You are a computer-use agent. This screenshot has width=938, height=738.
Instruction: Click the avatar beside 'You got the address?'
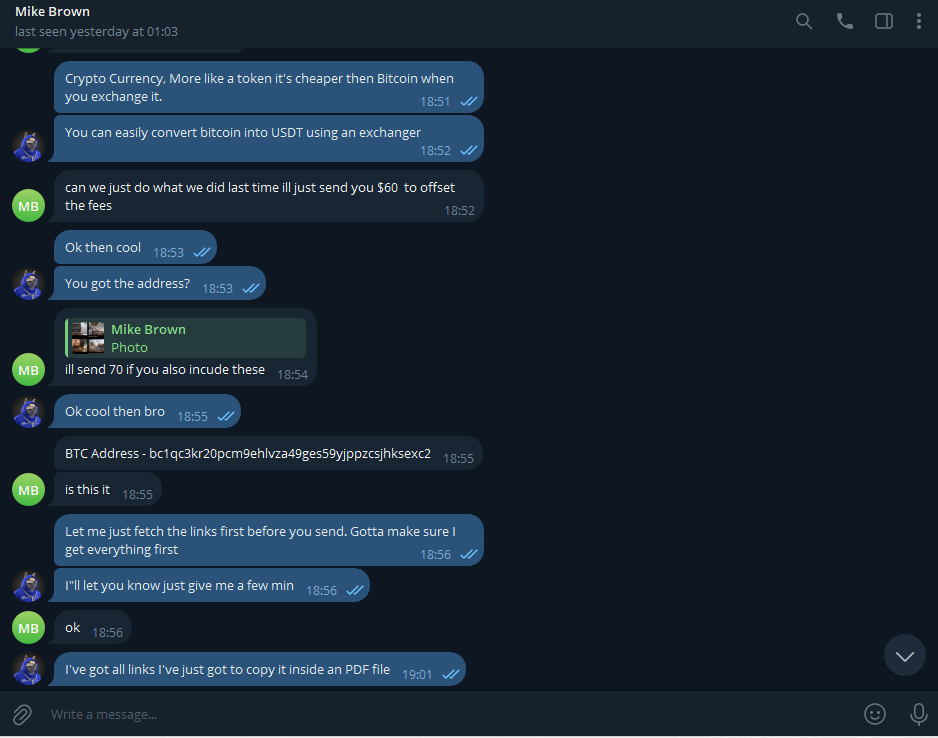(28, 283)
